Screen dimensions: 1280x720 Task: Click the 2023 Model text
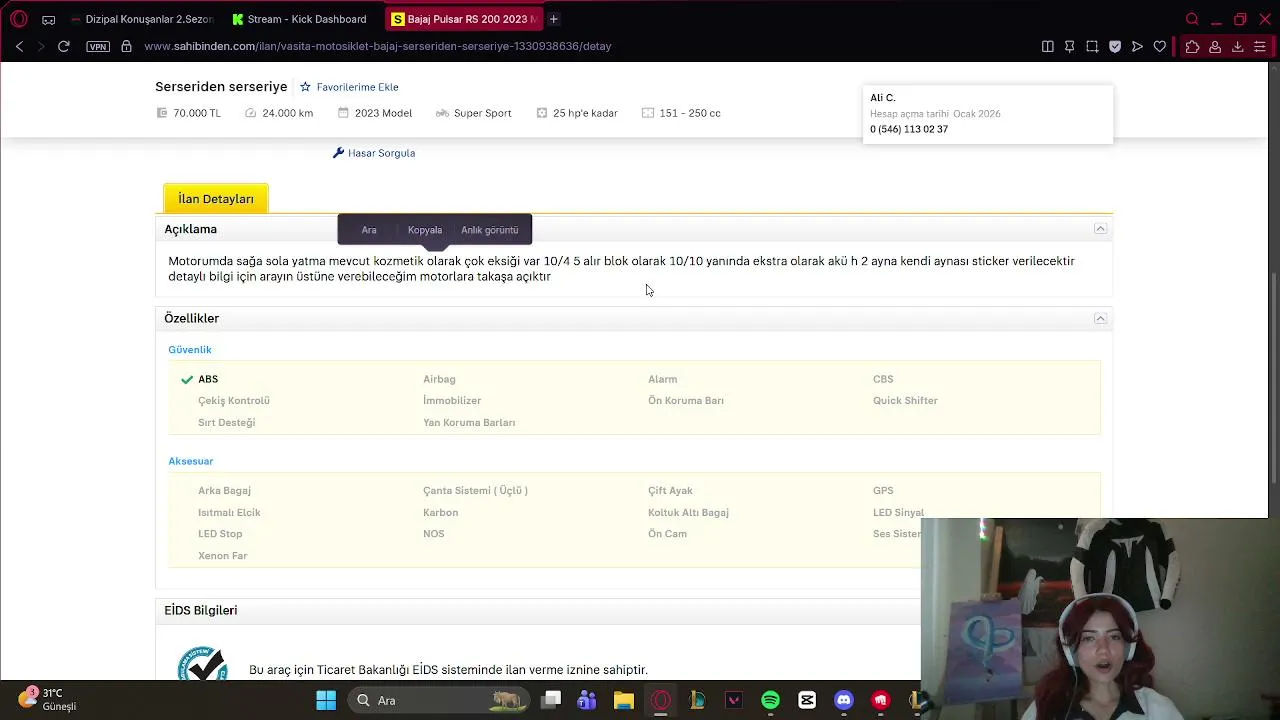pos(383,113)
